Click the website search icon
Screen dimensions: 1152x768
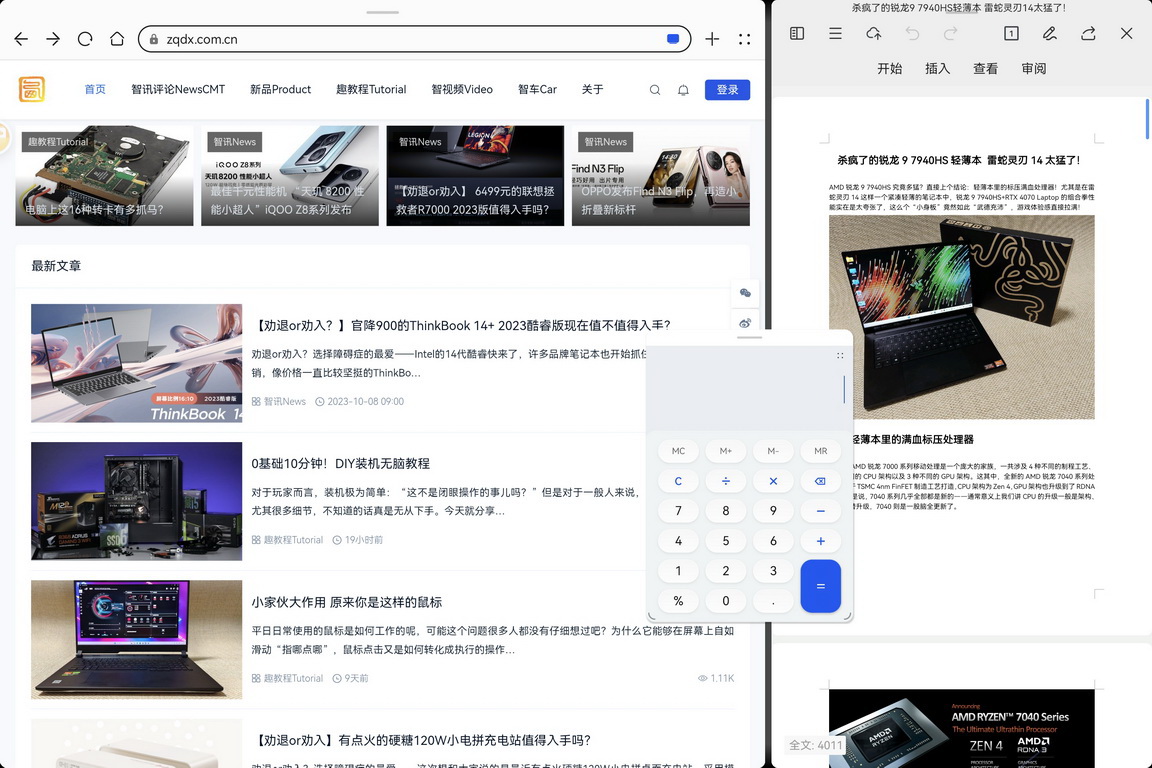tap(655, 90)
